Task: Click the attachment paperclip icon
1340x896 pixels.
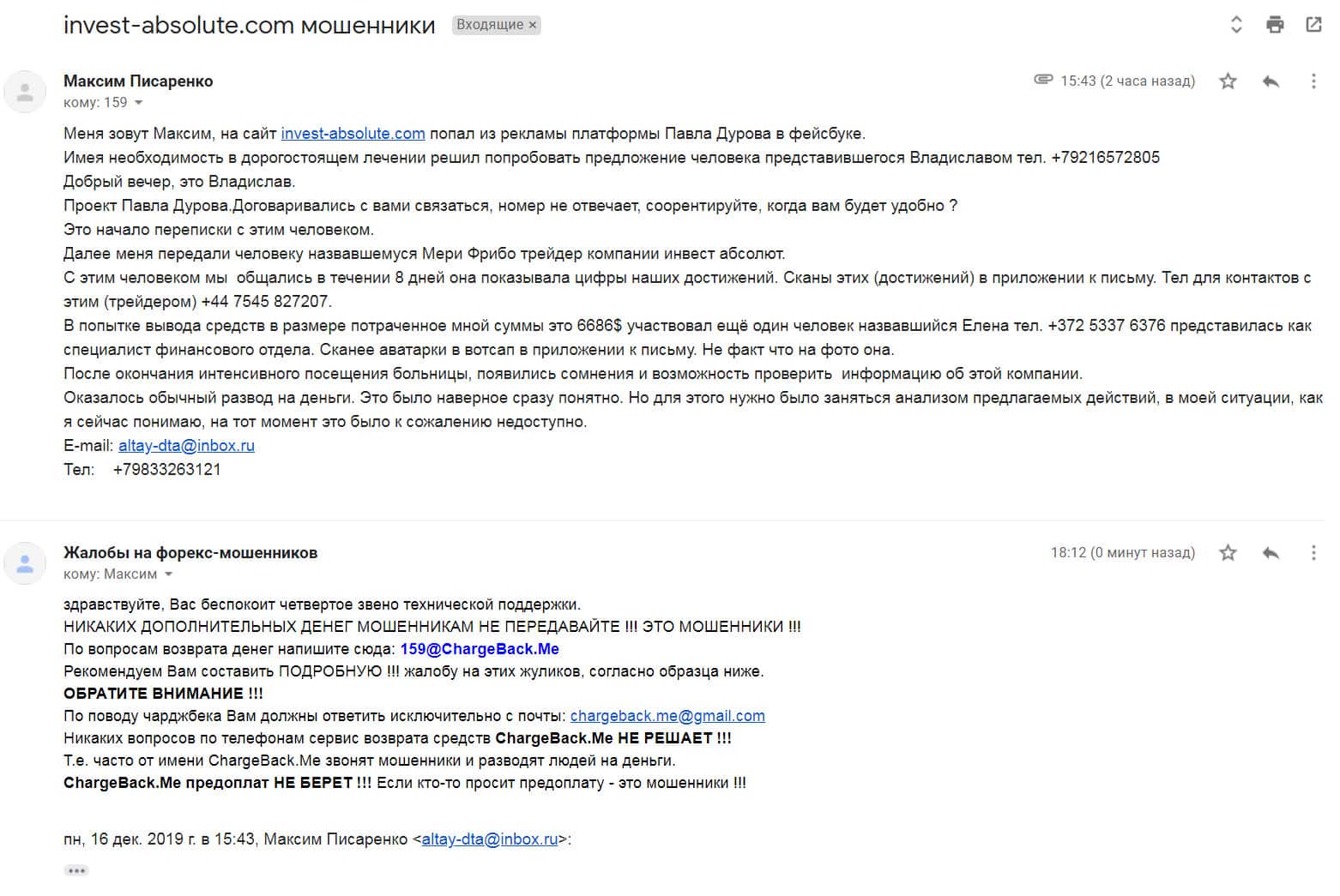Action: pos(1043,80)
